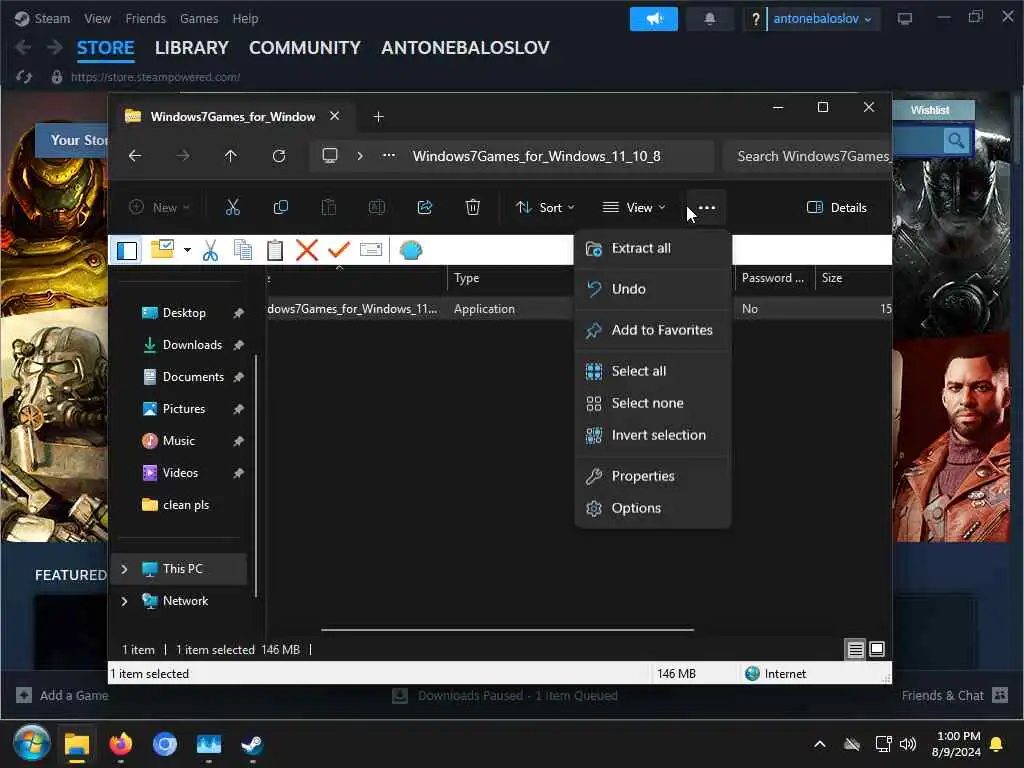Click the Explorer search box
The height and width of the screenshot is (768, 1024).
coord(808,156)
